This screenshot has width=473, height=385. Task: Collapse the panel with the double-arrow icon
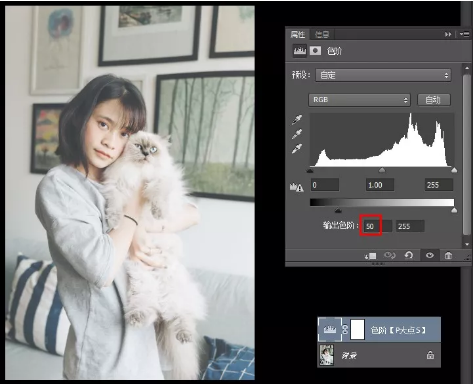tap(448, 34)
